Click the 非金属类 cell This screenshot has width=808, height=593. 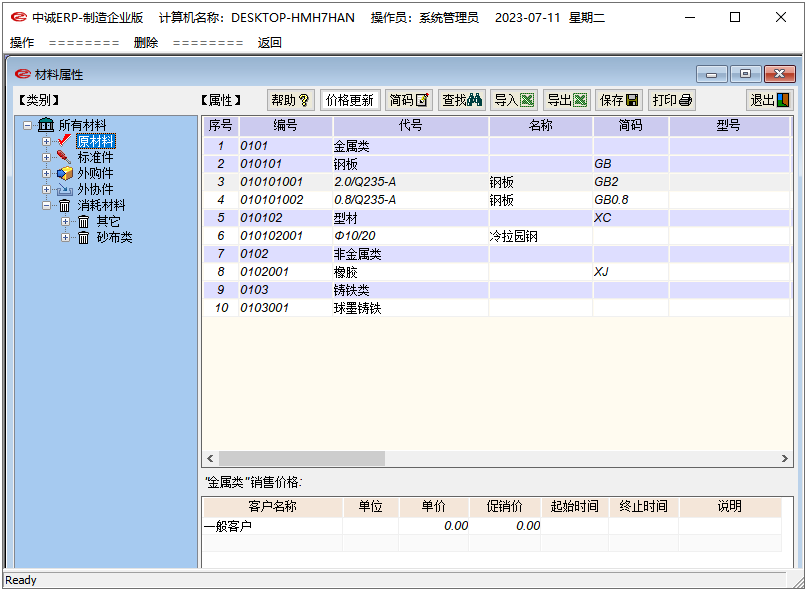pyautogui.click(x=411, y=254)
